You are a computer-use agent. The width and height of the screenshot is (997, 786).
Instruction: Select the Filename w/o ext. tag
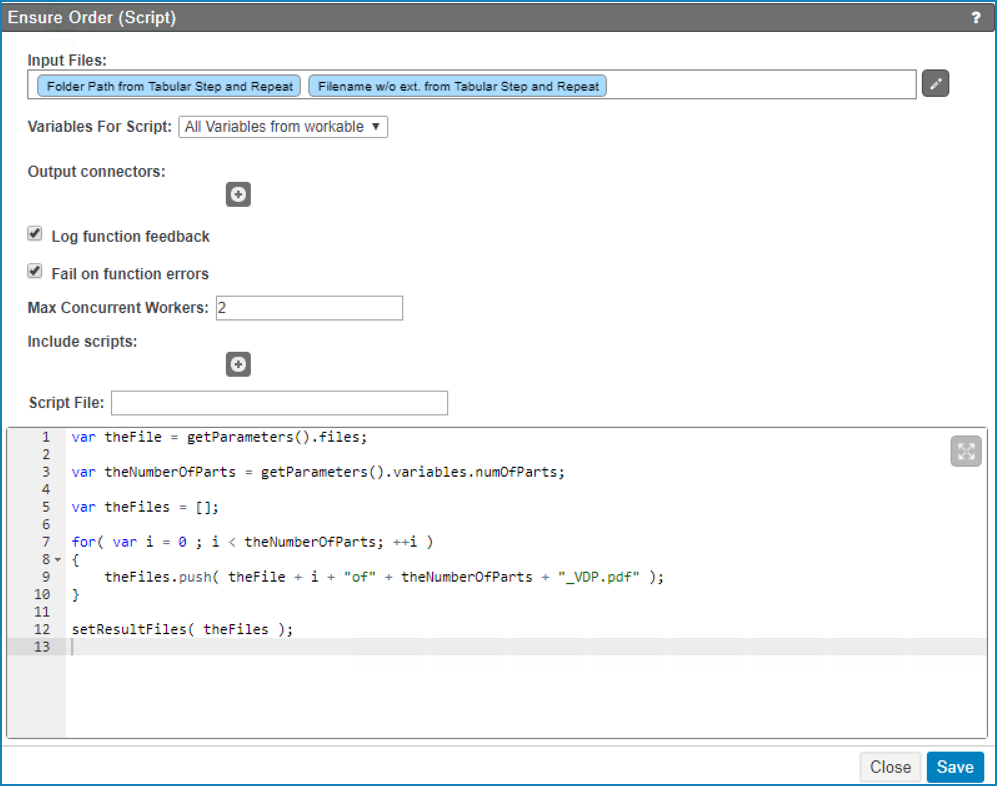tap(458, 86)
